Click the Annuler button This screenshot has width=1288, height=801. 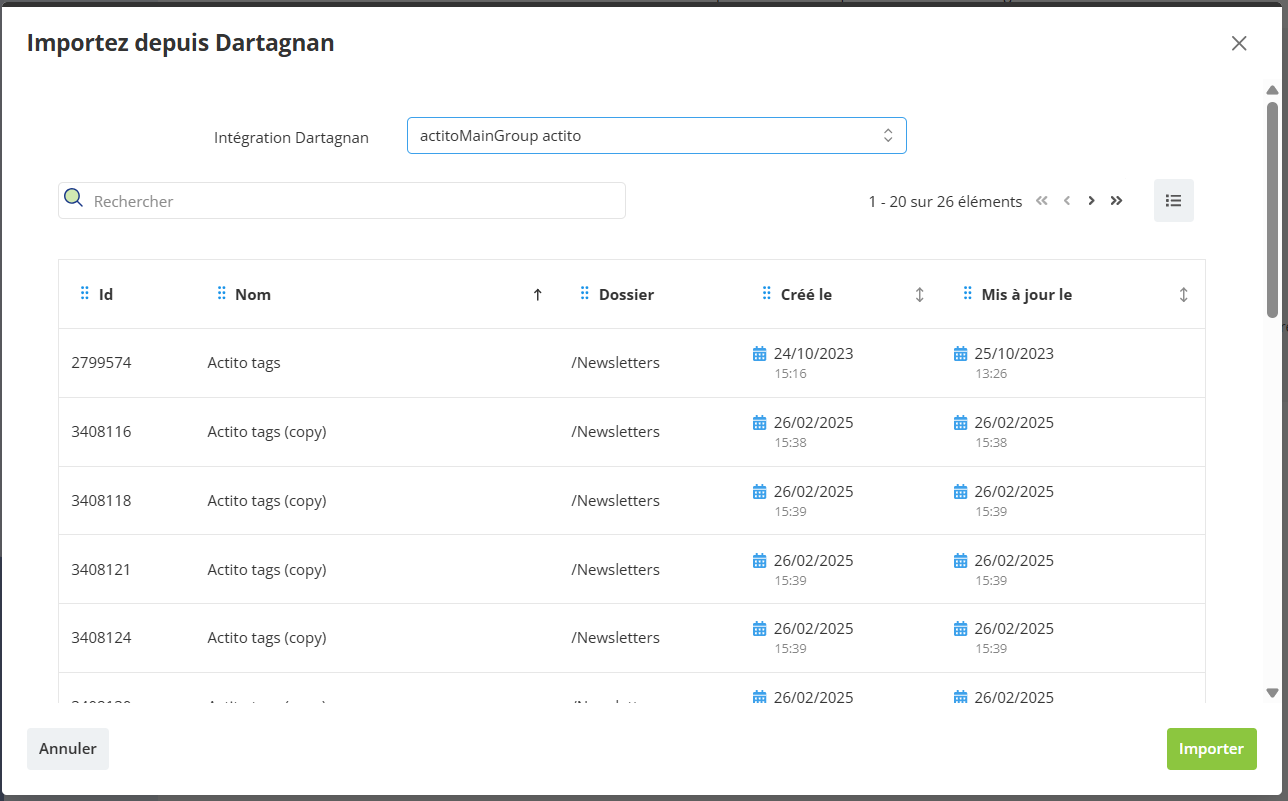[x=68, y=749]
